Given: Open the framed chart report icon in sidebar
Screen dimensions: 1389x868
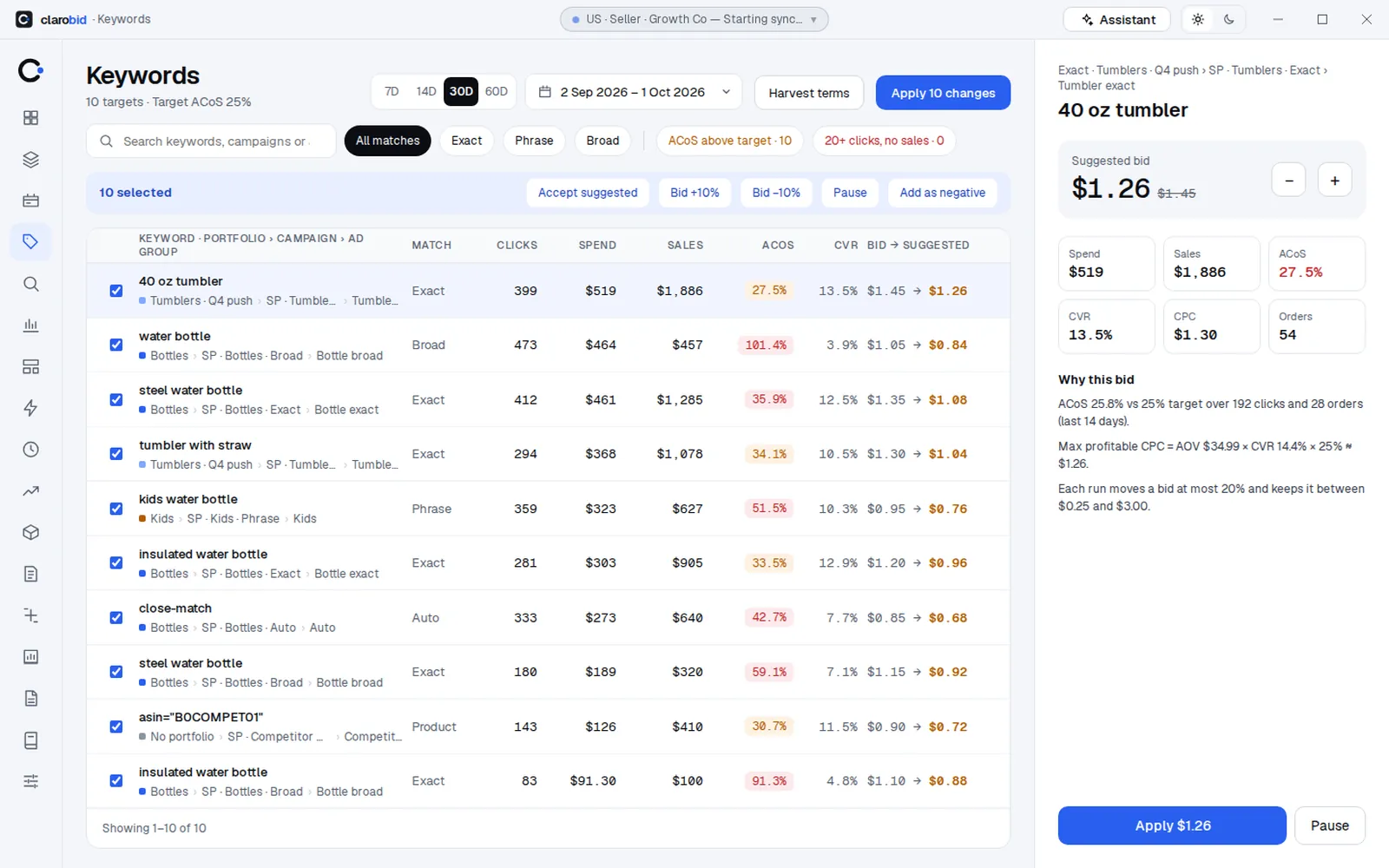Looking at the screenshot, I should [30, 657].
